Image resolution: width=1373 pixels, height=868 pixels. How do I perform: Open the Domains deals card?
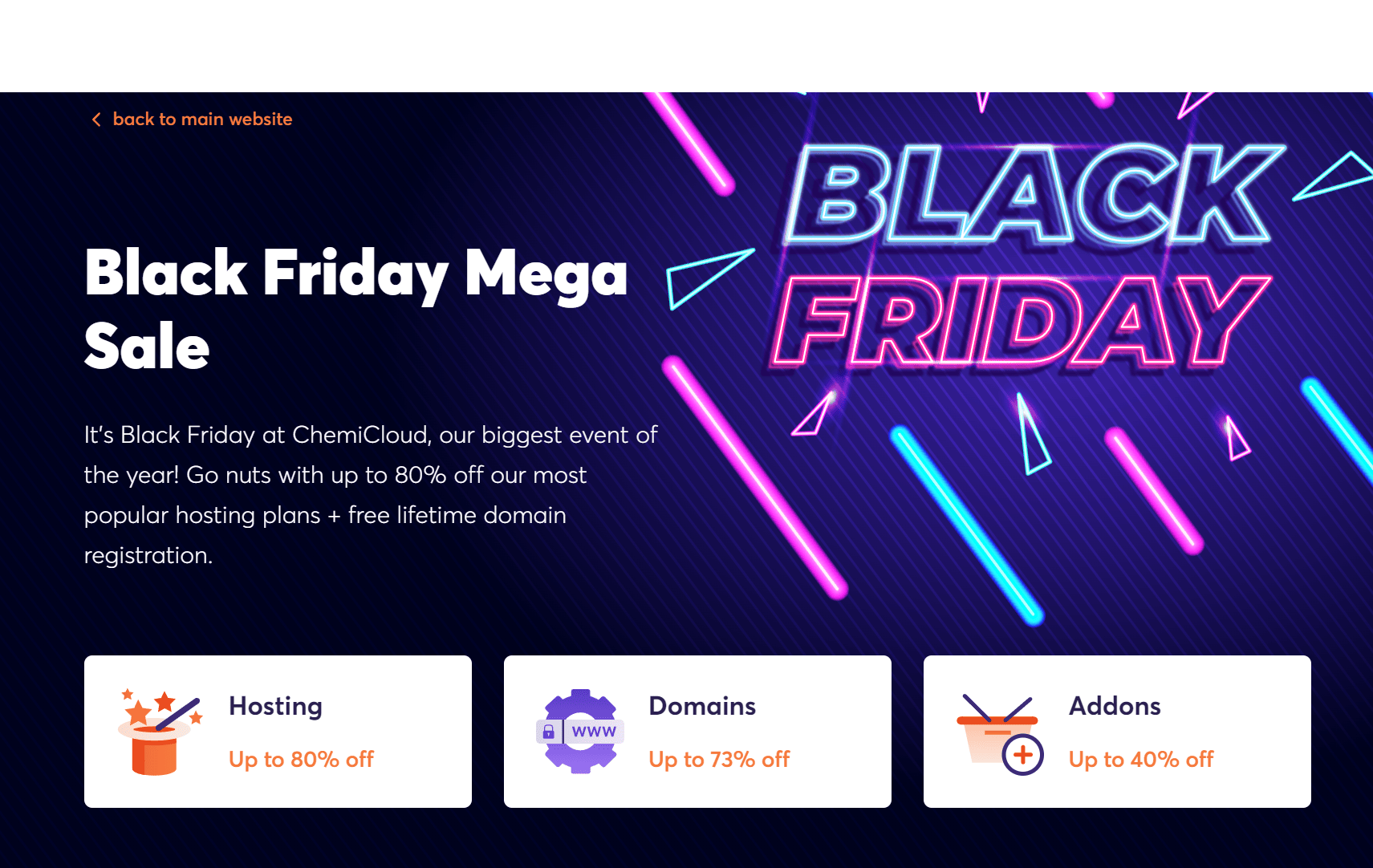point(697,731)
